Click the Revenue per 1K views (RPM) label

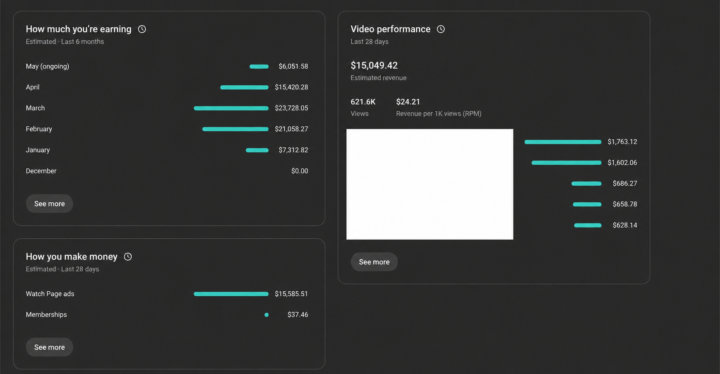(x=439, y=113)
